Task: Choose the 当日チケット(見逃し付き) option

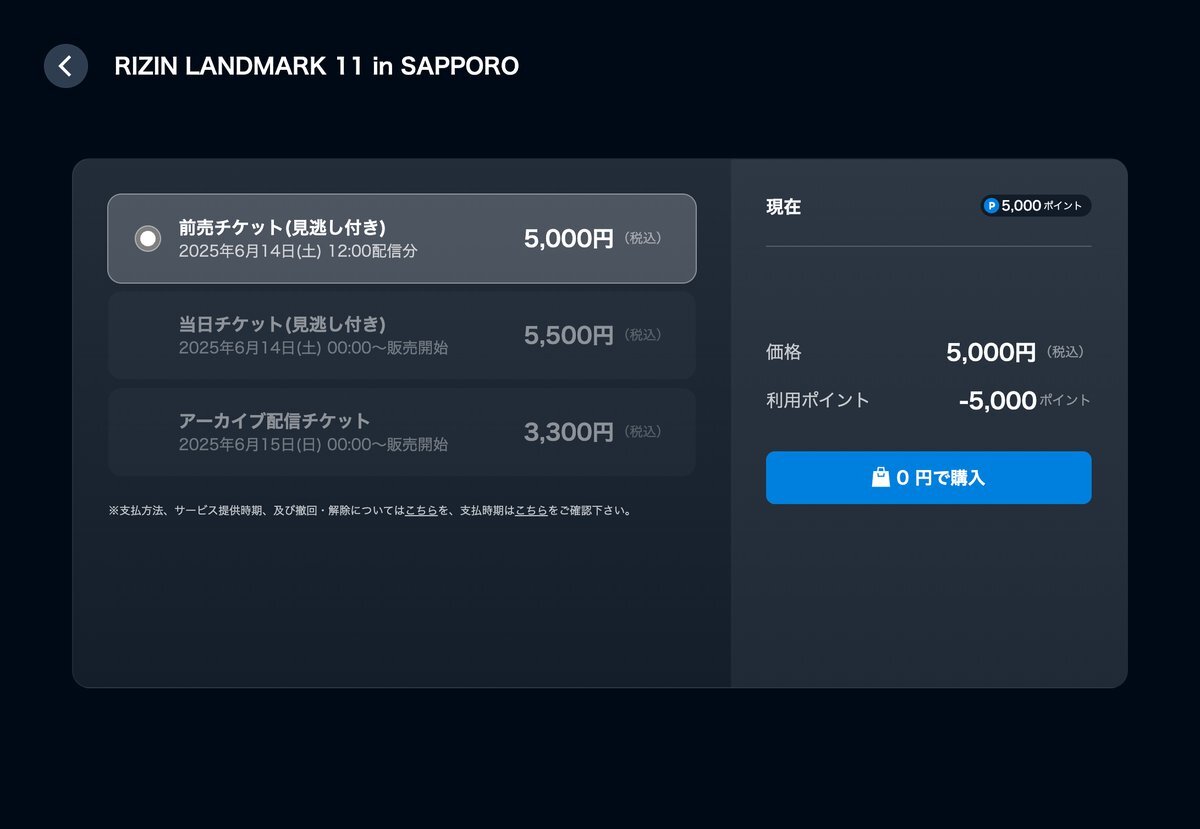Action: [402, 335]
